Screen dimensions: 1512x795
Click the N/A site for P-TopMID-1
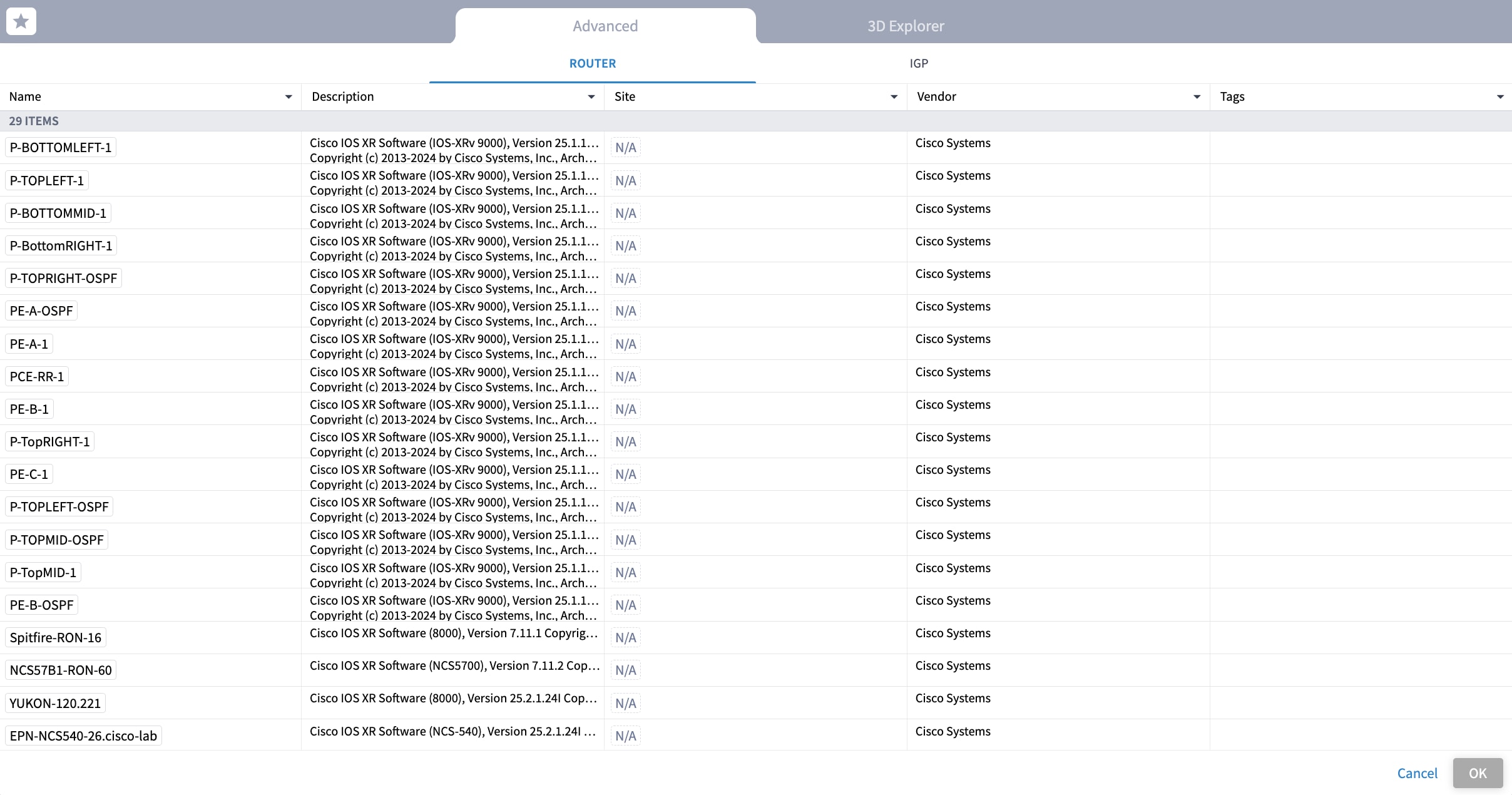626,573
